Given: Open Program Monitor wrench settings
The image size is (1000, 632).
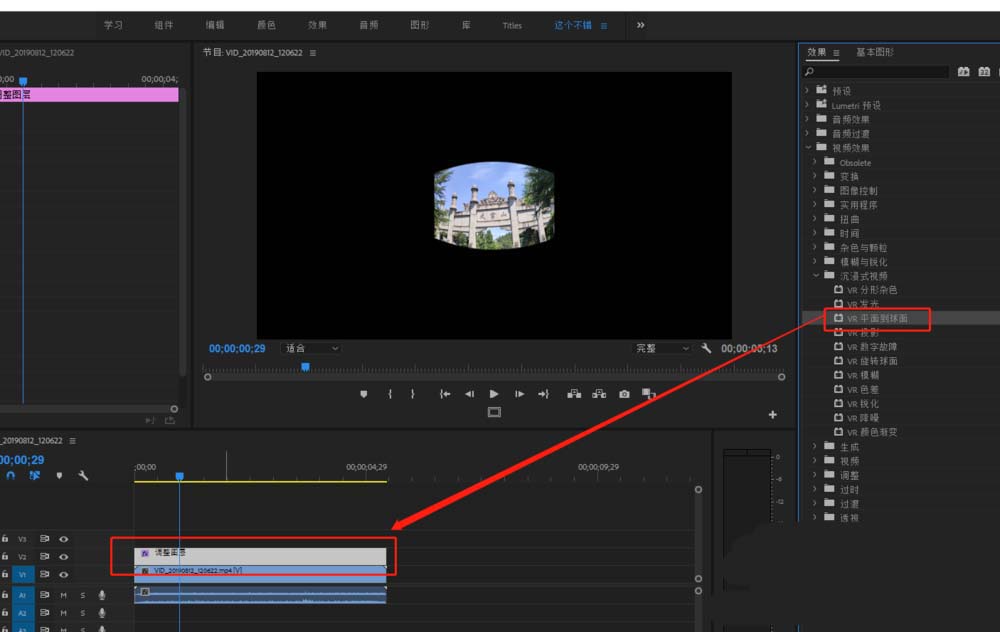Looking at the screenshot, I should coord(706,348).
